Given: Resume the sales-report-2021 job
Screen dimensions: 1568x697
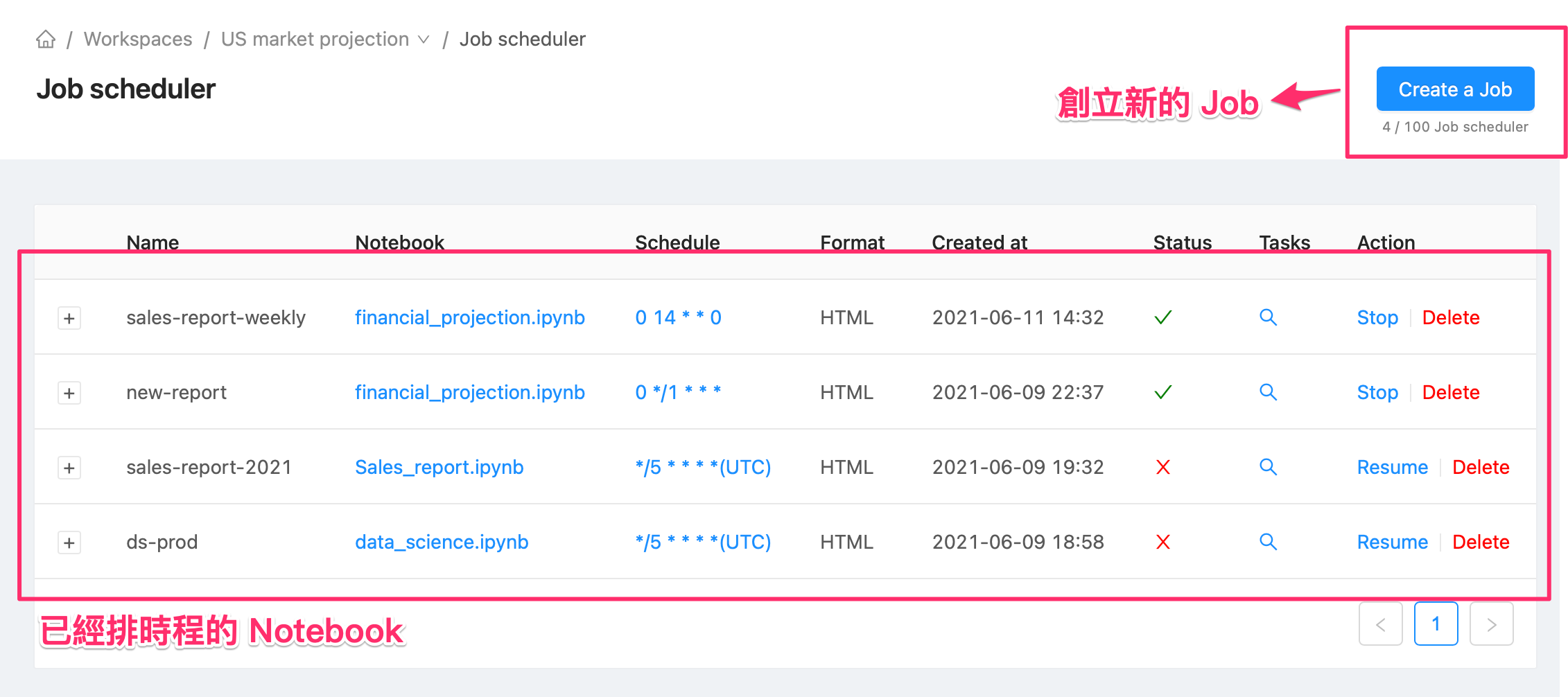Looking at the screenshot, I should coord(1392,467).
